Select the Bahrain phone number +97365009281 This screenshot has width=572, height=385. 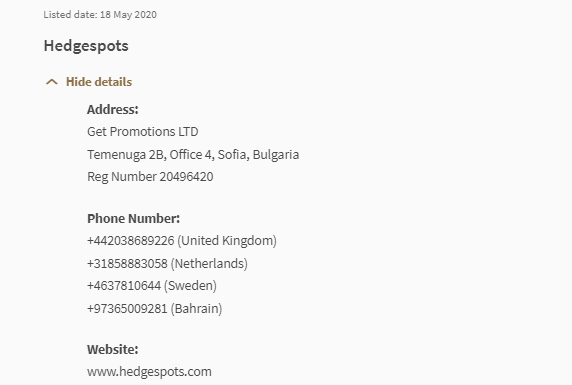127,309
